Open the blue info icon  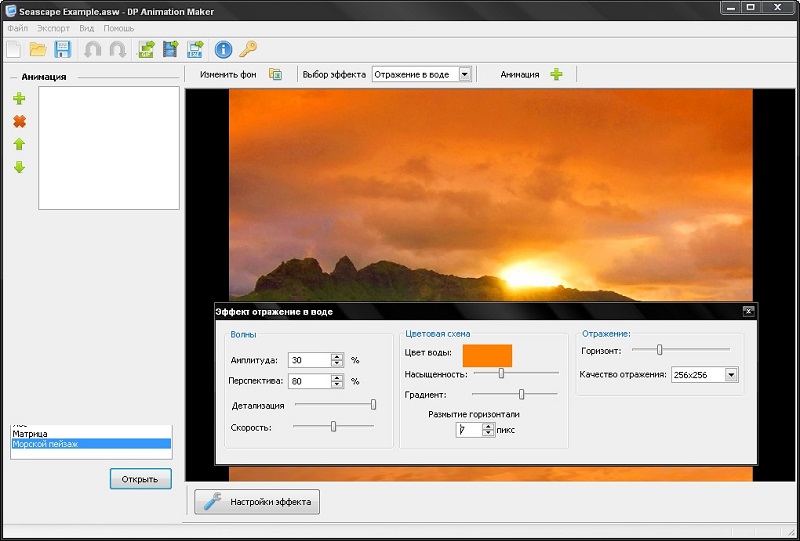223,50
